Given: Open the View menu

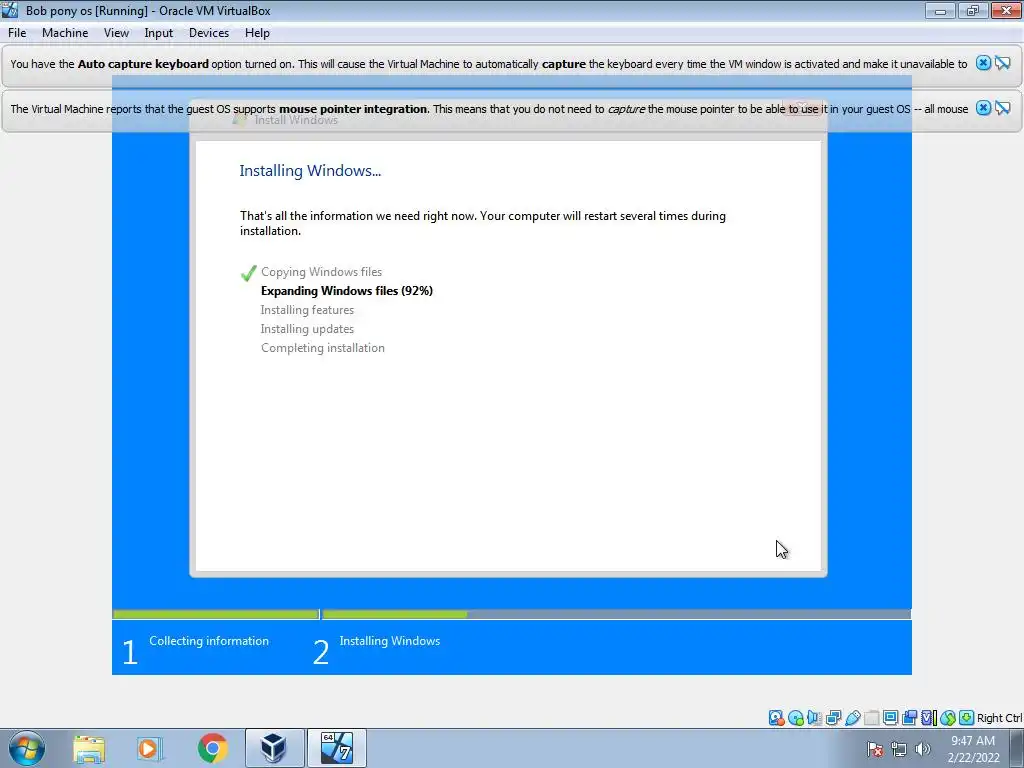Looking at the screenshot, I should (x=116, y=33).
